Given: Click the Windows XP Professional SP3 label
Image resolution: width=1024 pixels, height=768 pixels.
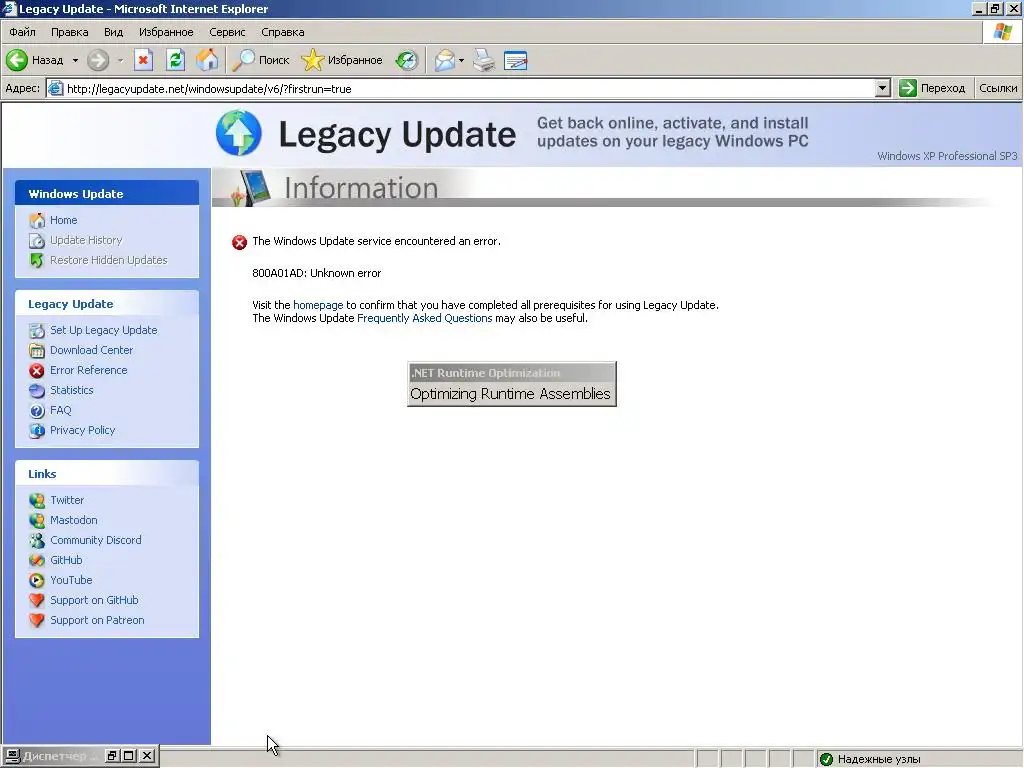Looking at the screenshot, I should pos(947,156).
